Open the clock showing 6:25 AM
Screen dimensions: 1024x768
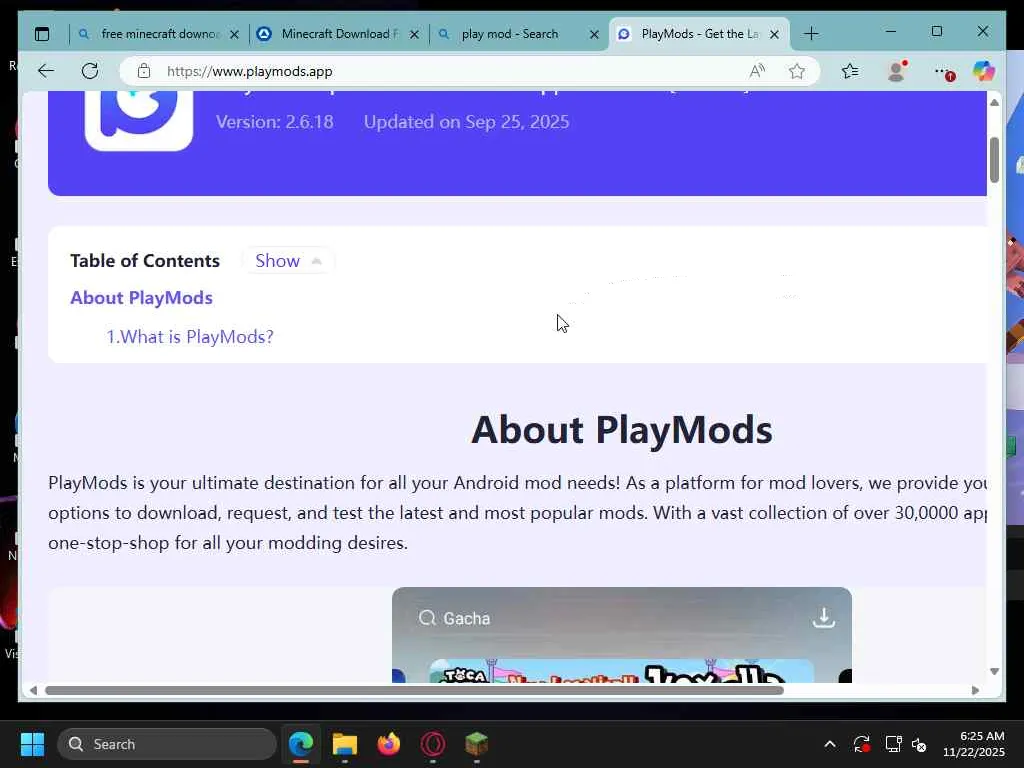tap(974, 744)
